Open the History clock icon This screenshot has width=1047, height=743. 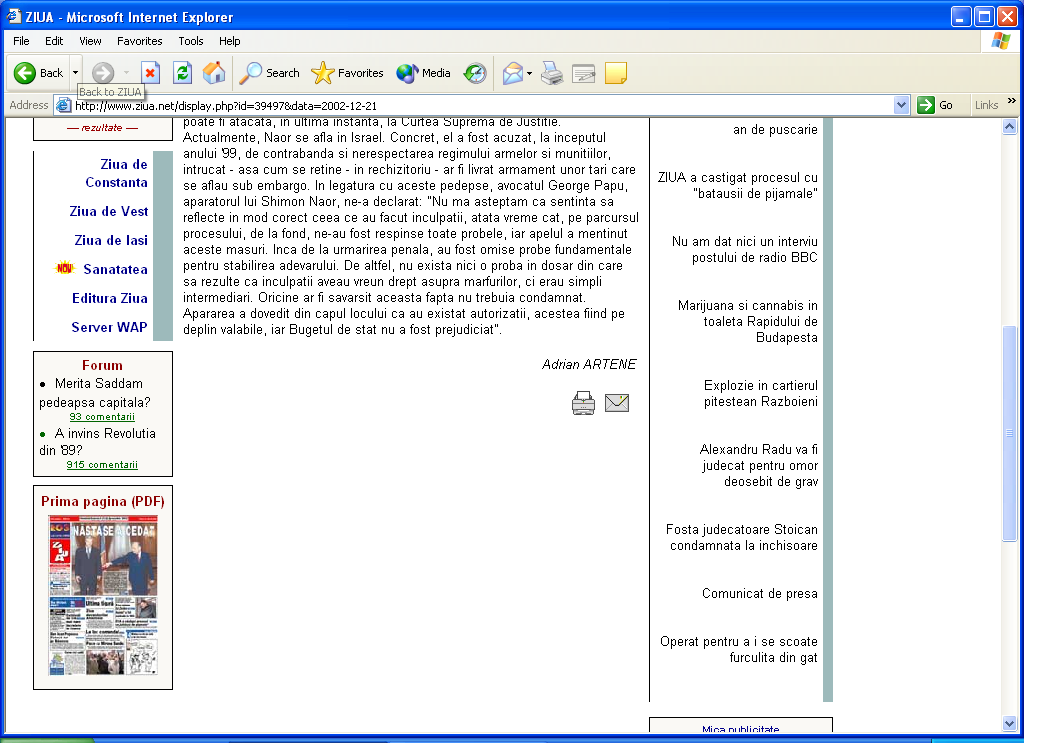click(x=475, y=73)
